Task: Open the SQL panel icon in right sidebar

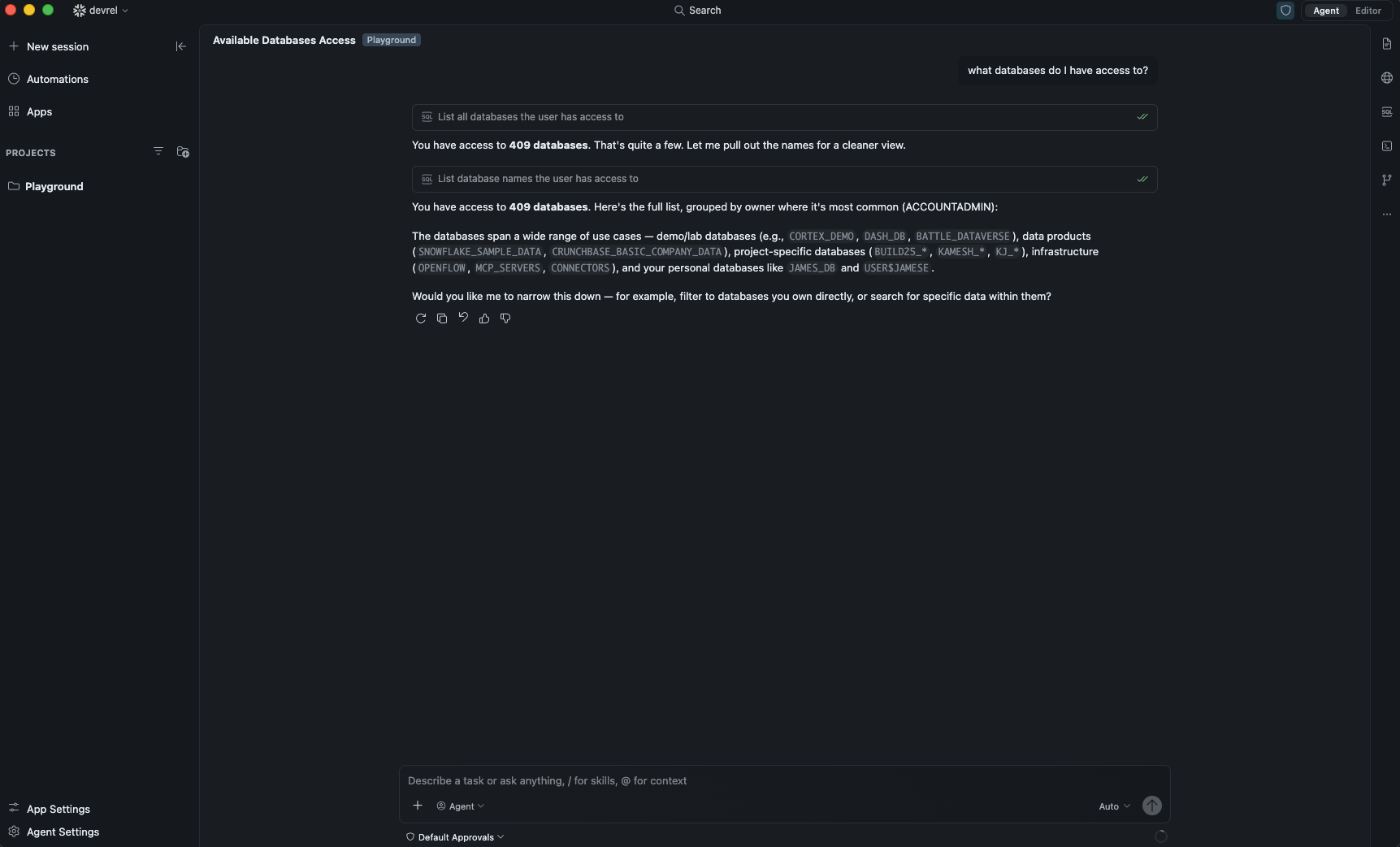Action: pyautogui.click(x=1387, y=112)
